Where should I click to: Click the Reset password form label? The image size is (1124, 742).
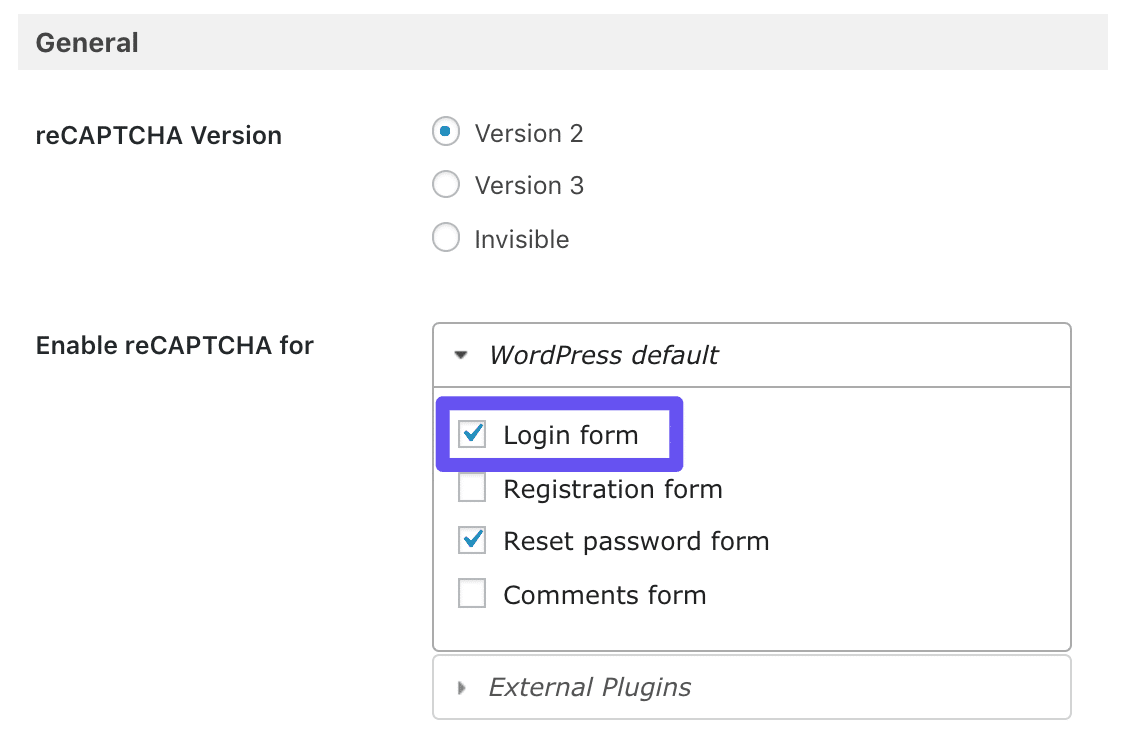tap(637, 540)
